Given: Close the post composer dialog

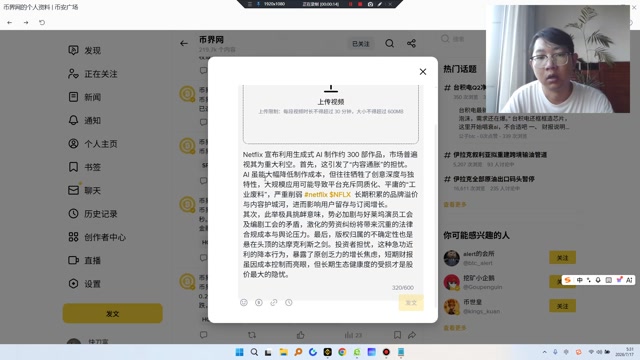Looking at the screenshot, I should [423, 72].
